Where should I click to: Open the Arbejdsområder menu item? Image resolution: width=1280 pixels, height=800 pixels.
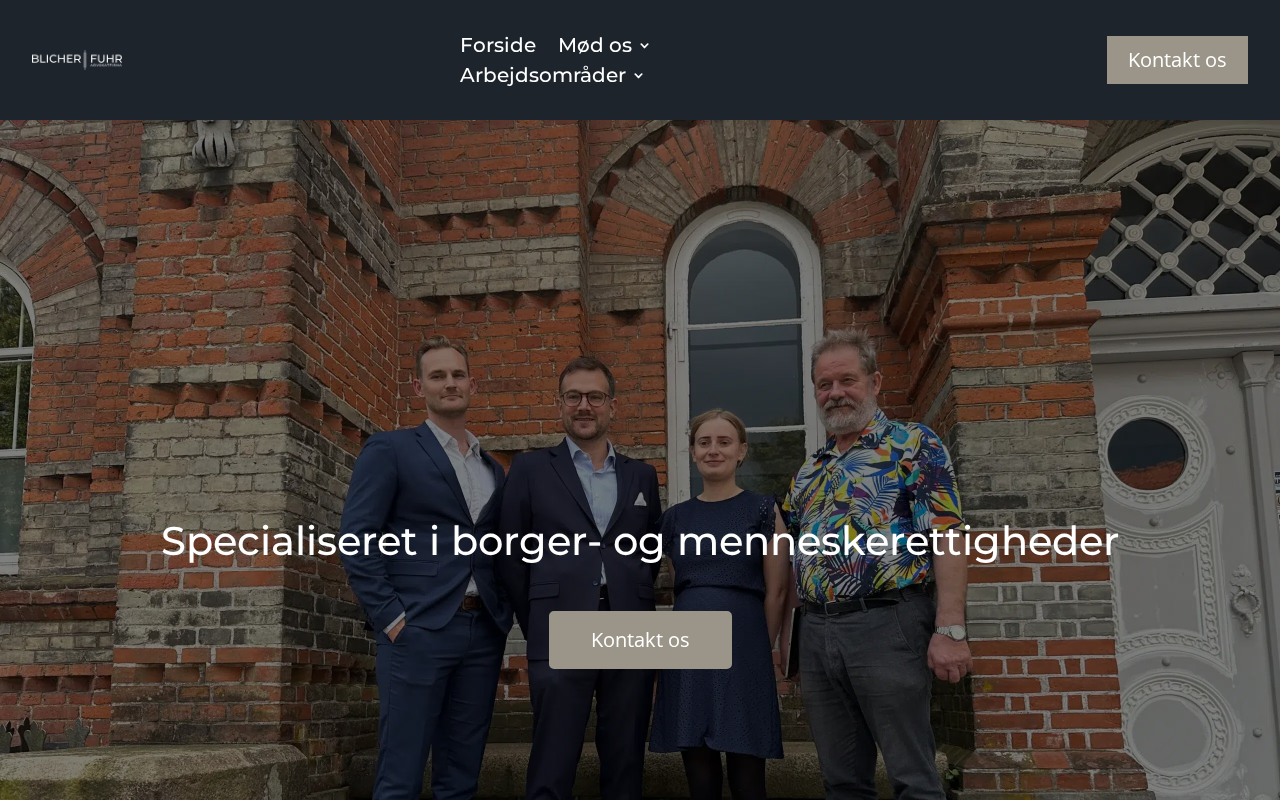click(x=543, y=75)
